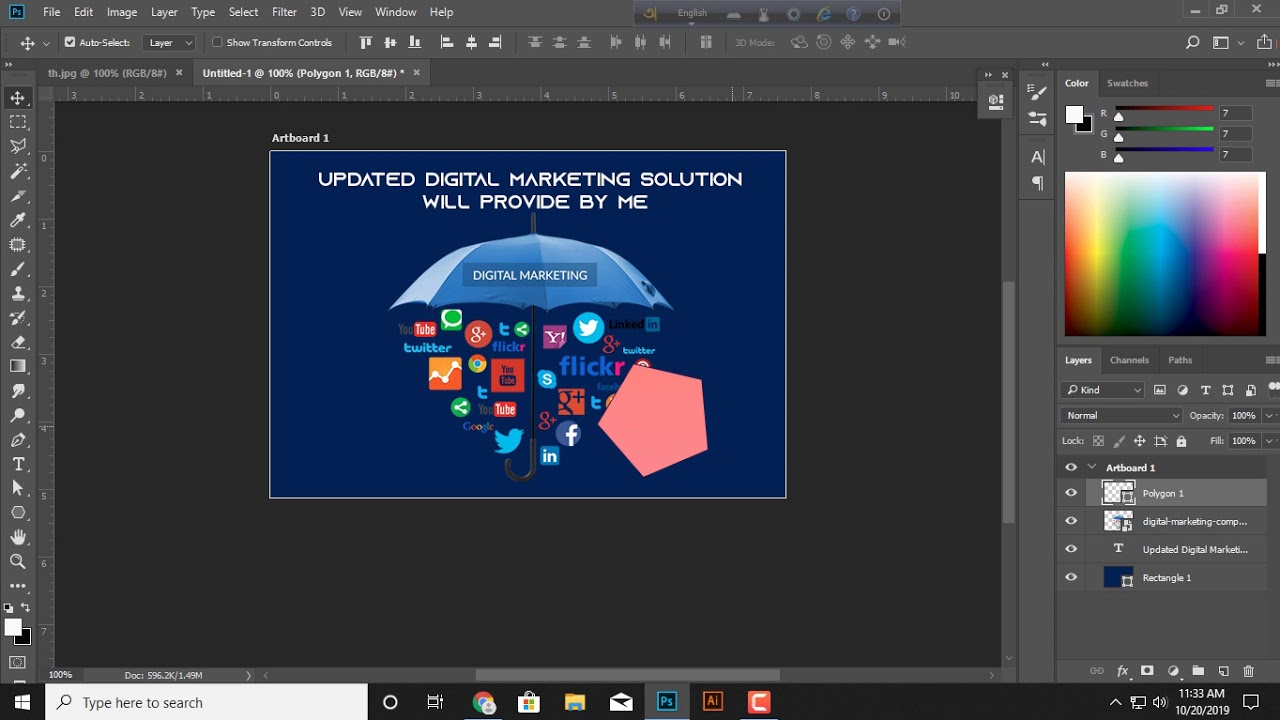This screenshot has width=1280, height=720.
Task: Select the Polygon 1 layer name
Action: [x=1163, y=493]
